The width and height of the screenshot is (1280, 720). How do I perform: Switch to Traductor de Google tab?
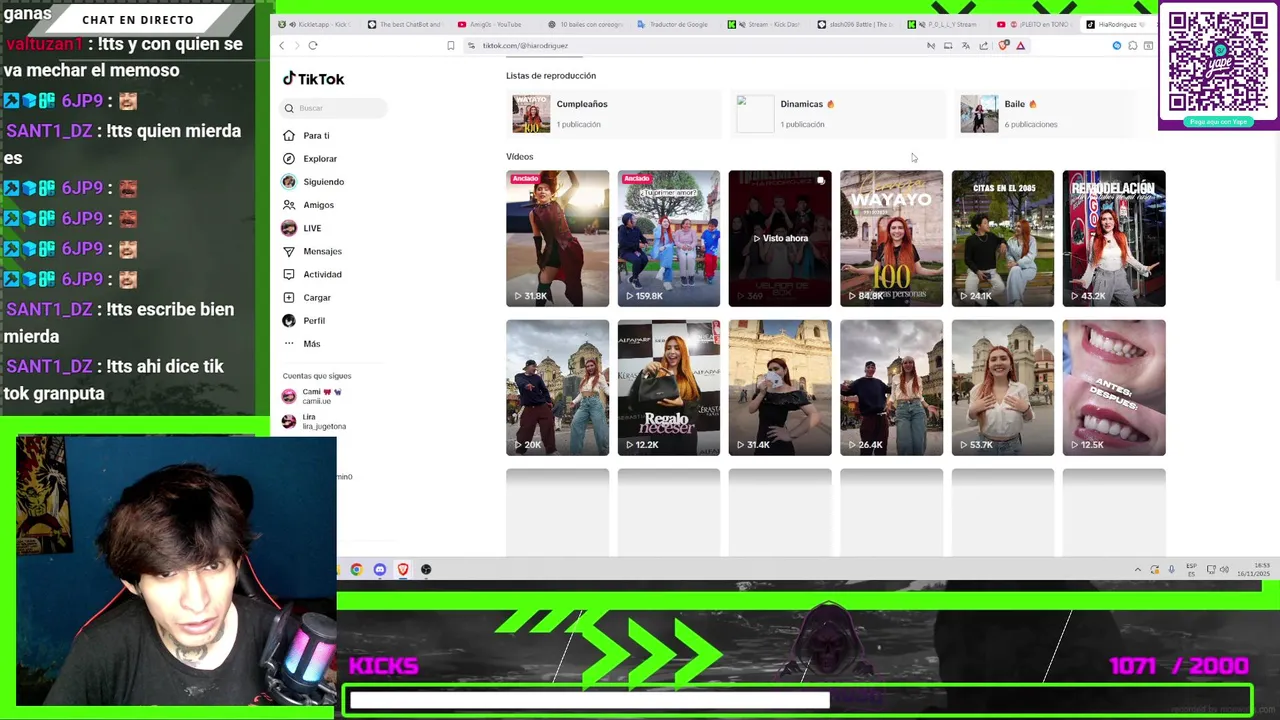tap(674, 24)
